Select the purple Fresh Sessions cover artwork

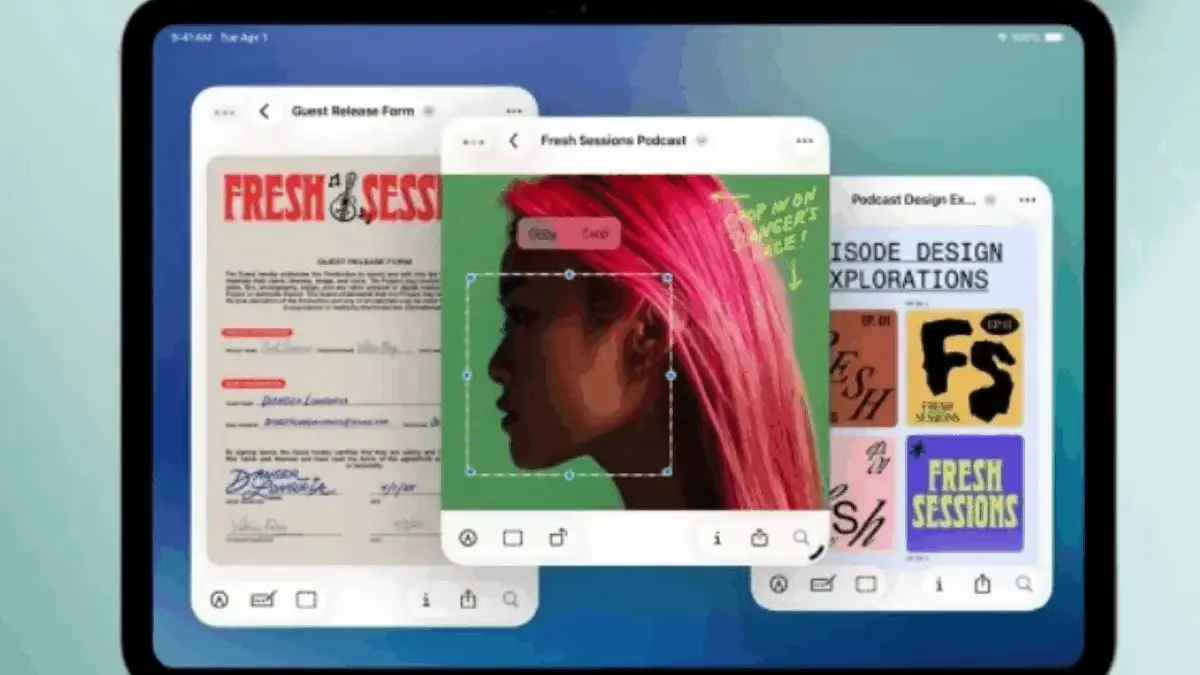point(965,493)
